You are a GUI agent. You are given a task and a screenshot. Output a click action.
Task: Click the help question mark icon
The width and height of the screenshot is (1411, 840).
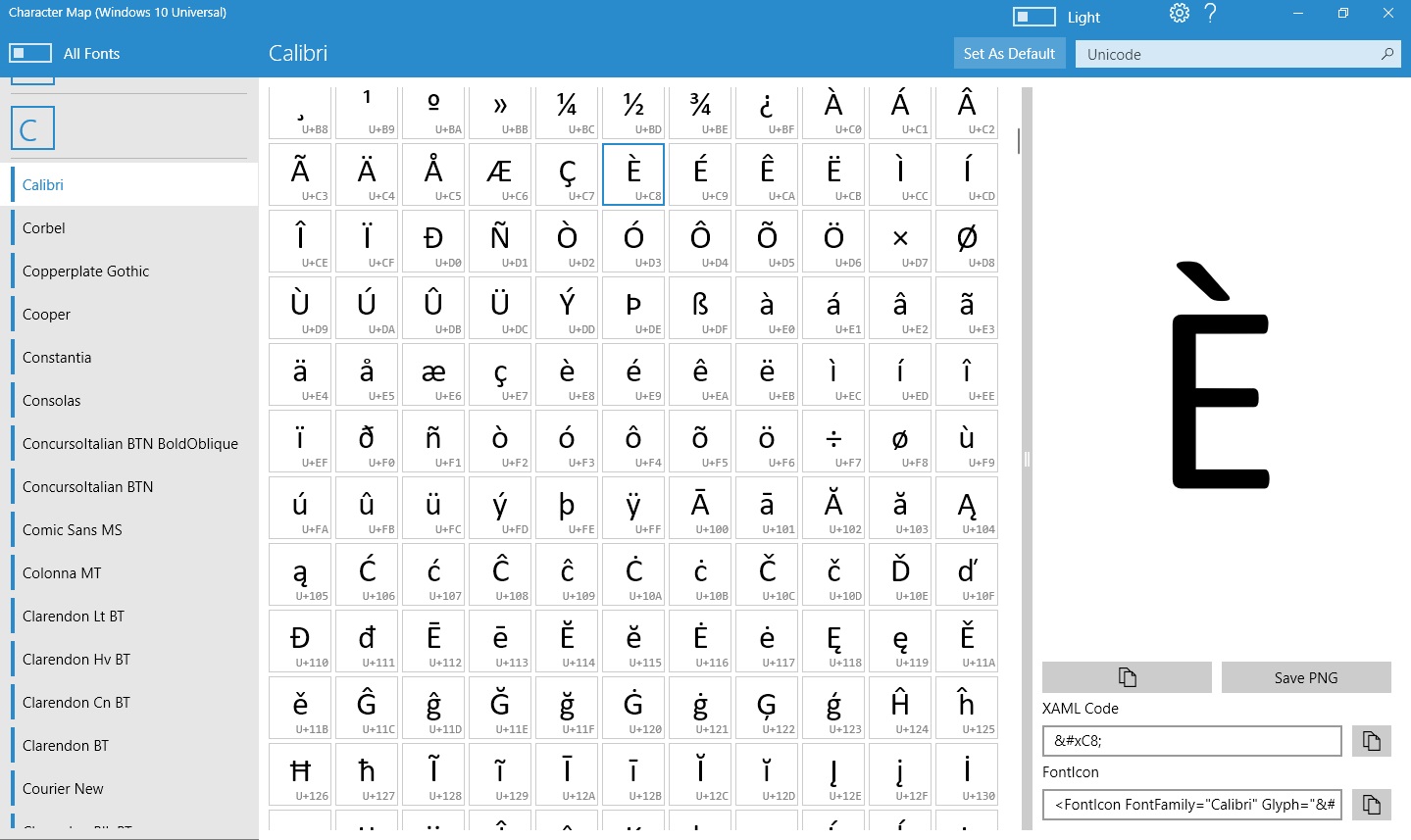point(1210,13)
